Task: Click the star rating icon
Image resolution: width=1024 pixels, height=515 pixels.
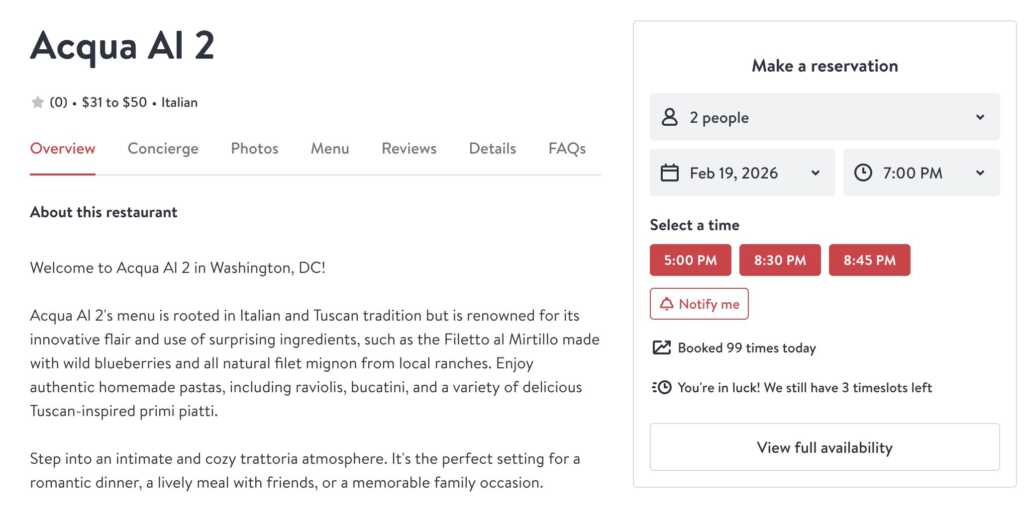Action: point(38,102)
